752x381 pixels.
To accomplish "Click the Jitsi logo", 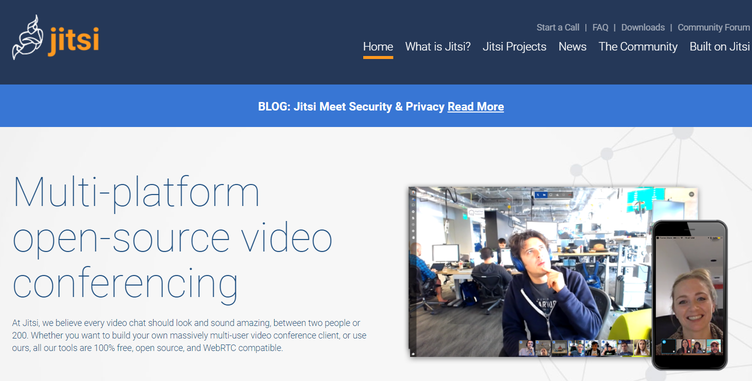I will pyautogui.click(x=56, y=37).
